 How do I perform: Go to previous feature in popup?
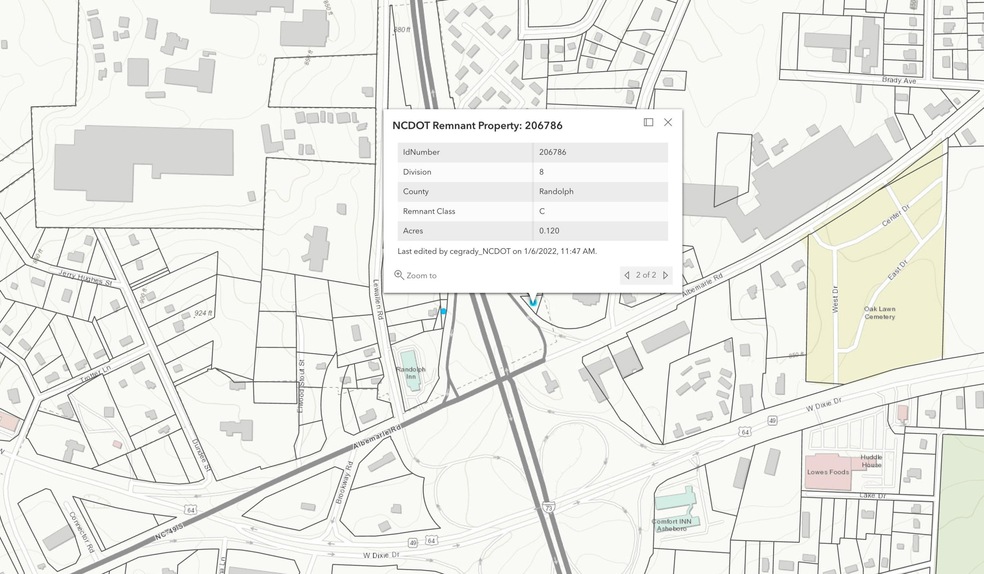627,275
